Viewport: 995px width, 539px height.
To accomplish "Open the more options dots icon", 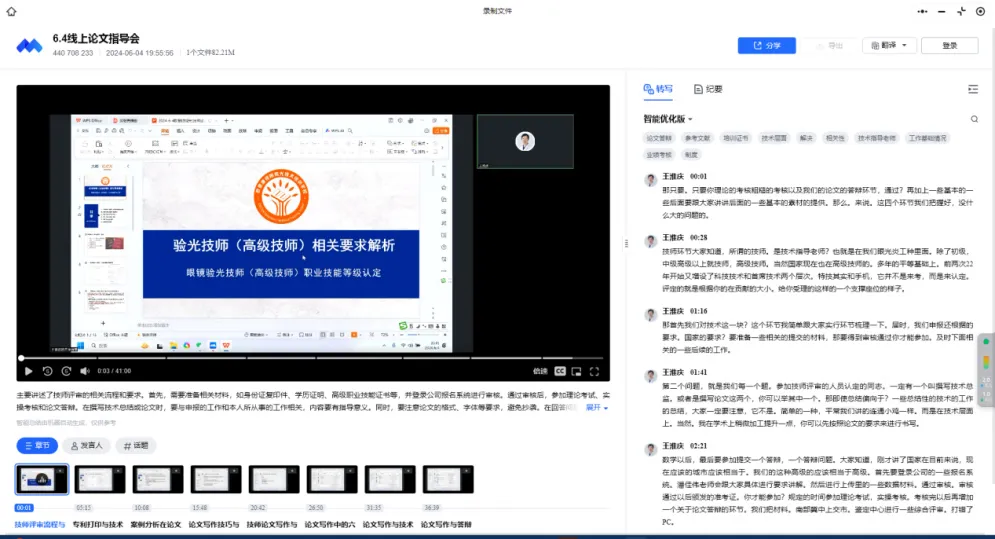I will click(922, 11).
